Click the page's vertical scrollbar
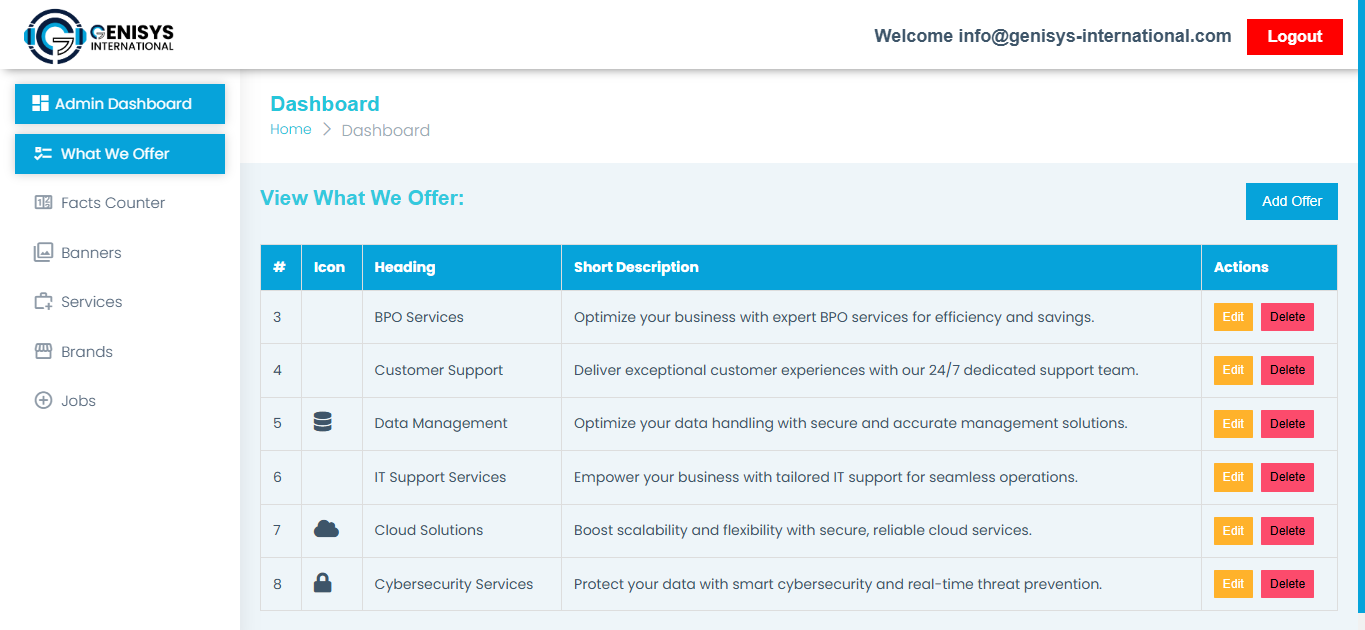The image size is (1365, 630). pos(1360,300)
